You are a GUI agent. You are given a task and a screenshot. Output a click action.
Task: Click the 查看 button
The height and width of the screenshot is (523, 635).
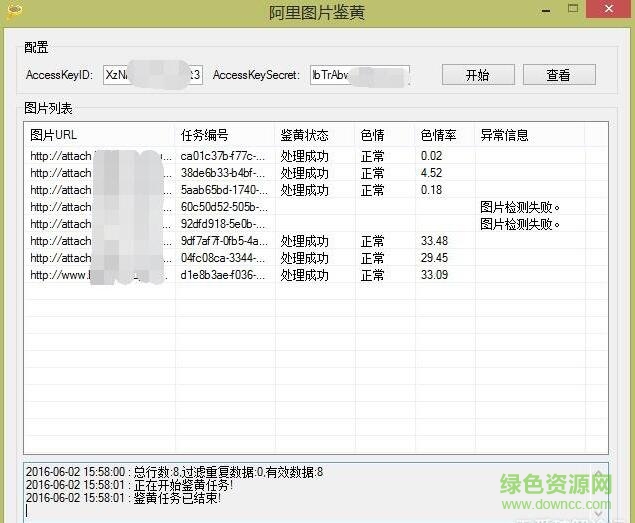point(558,75)
